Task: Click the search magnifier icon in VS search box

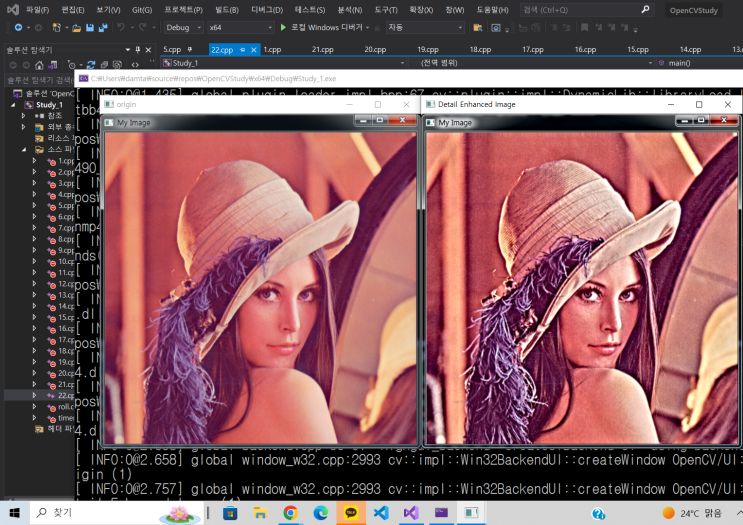Action: tap(645, 9)
